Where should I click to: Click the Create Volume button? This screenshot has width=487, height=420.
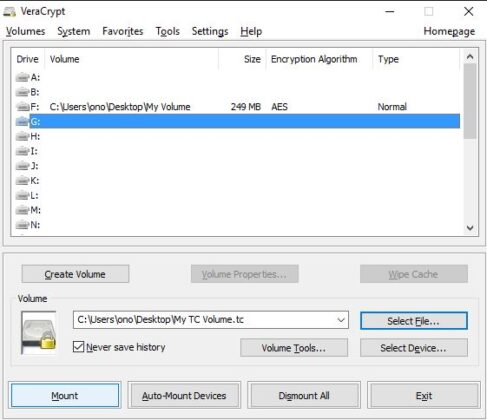pyautogui.click(x=75, y=274)
